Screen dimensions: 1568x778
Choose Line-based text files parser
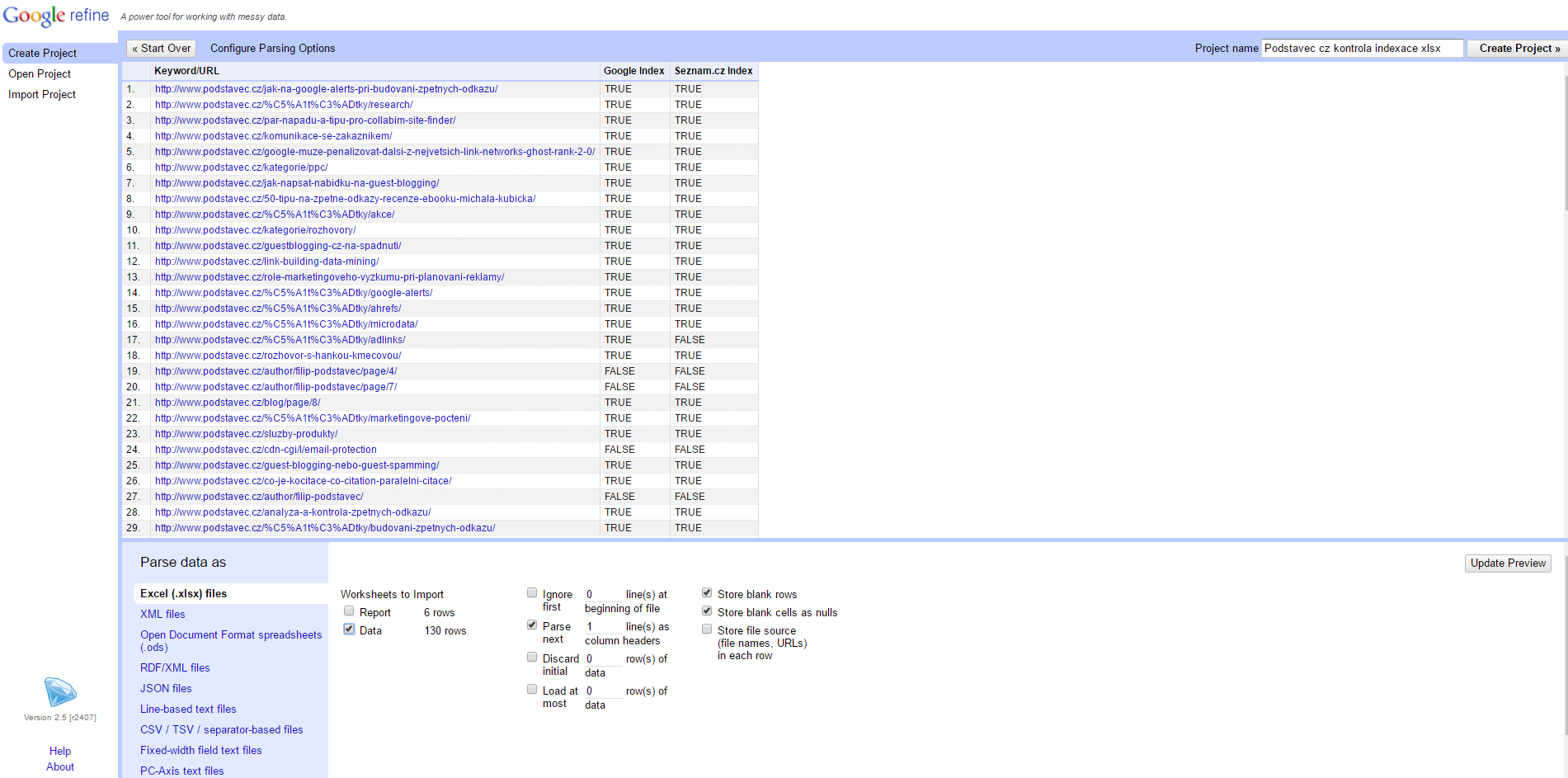(x=188, y=709)
